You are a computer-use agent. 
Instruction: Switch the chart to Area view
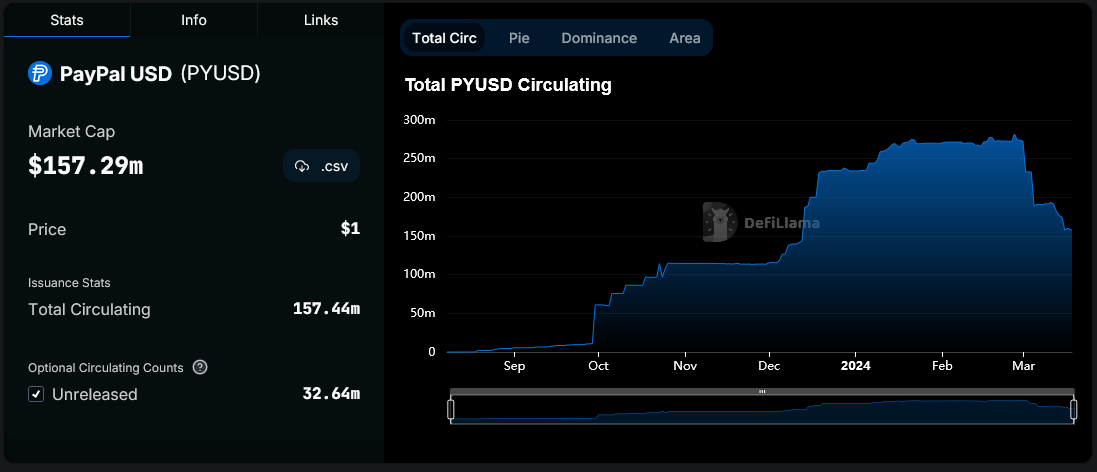685,38
